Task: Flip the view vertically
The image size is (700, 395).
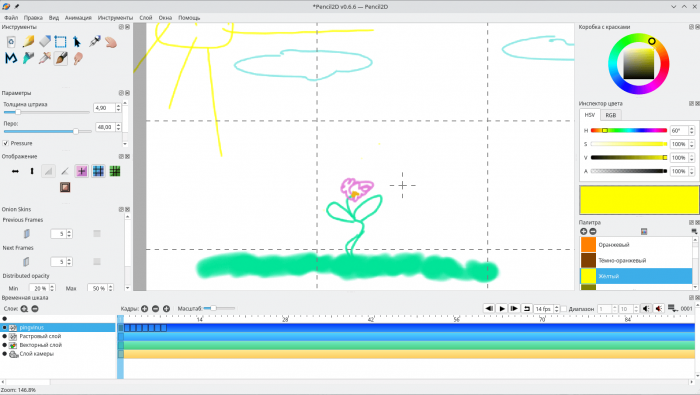Action: 32,171
